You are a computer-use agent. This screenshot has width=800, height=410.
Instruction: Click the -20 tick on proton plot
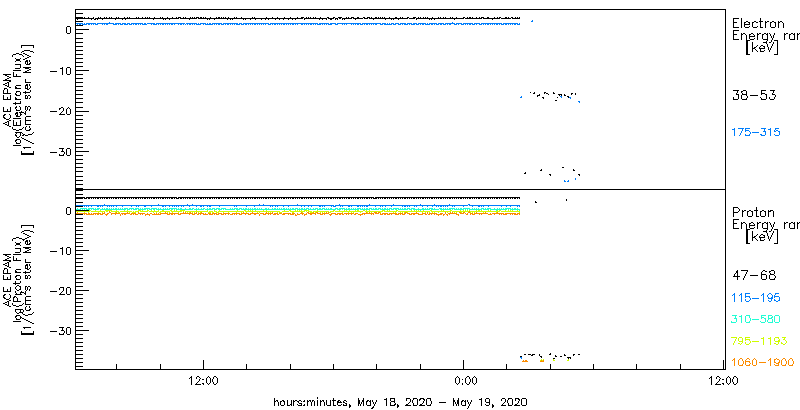[61, 290]
